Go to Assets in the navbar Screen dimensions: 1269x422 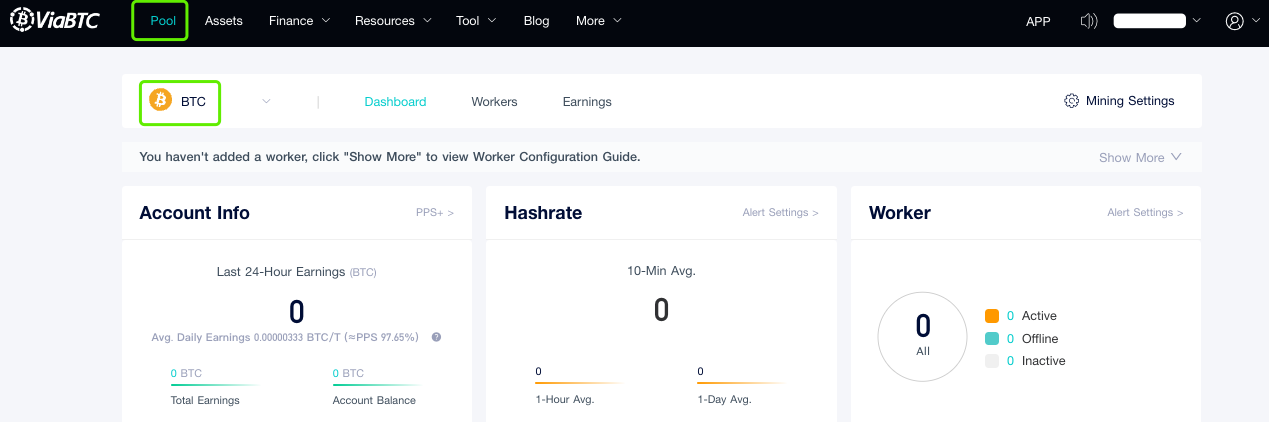223,21
